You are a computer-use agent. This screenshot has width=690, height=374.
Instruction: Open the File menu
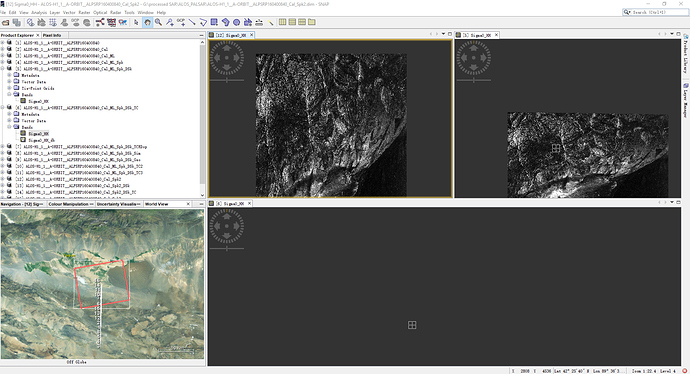tap(3, 12)
